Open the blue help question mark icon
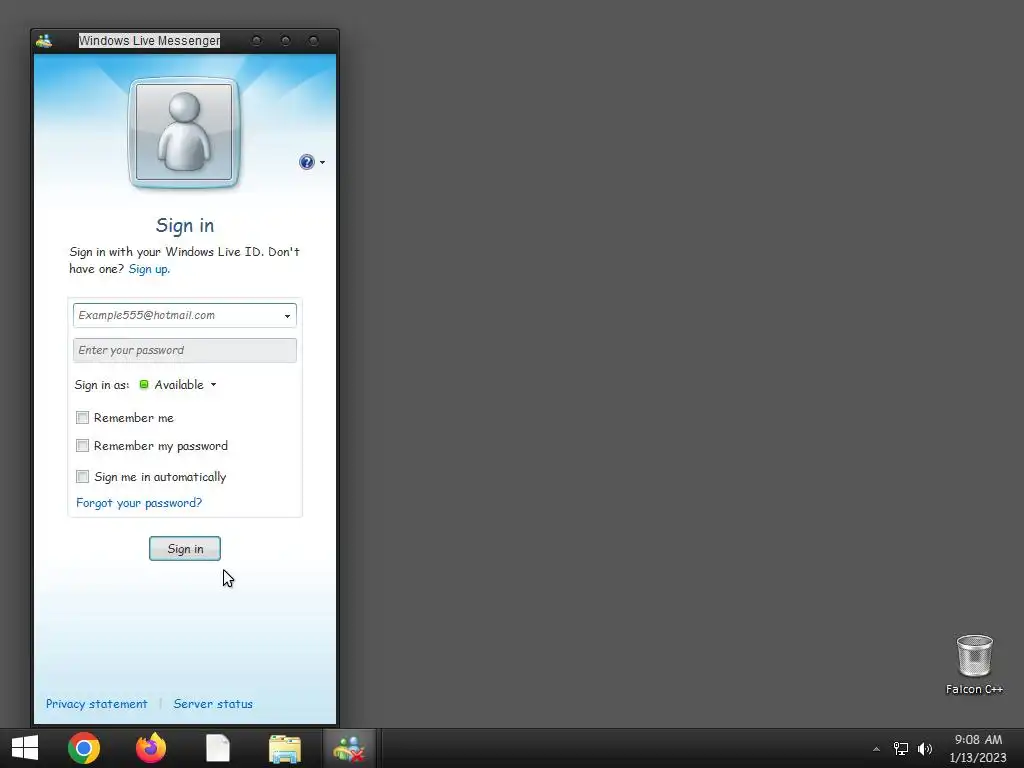The height and width of the screenshot is (768, 1024). tap(306, 162)
